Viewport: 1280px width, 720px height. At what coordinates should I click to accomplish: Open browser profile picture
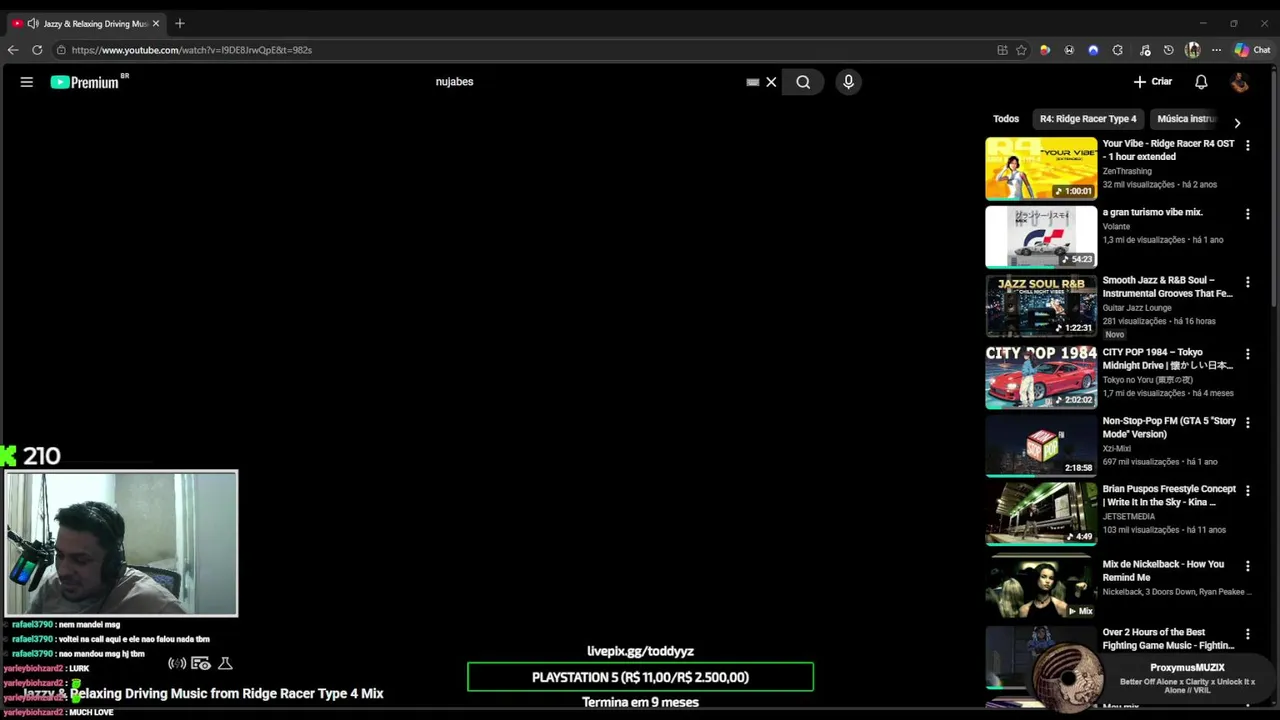click(1192, 50)
